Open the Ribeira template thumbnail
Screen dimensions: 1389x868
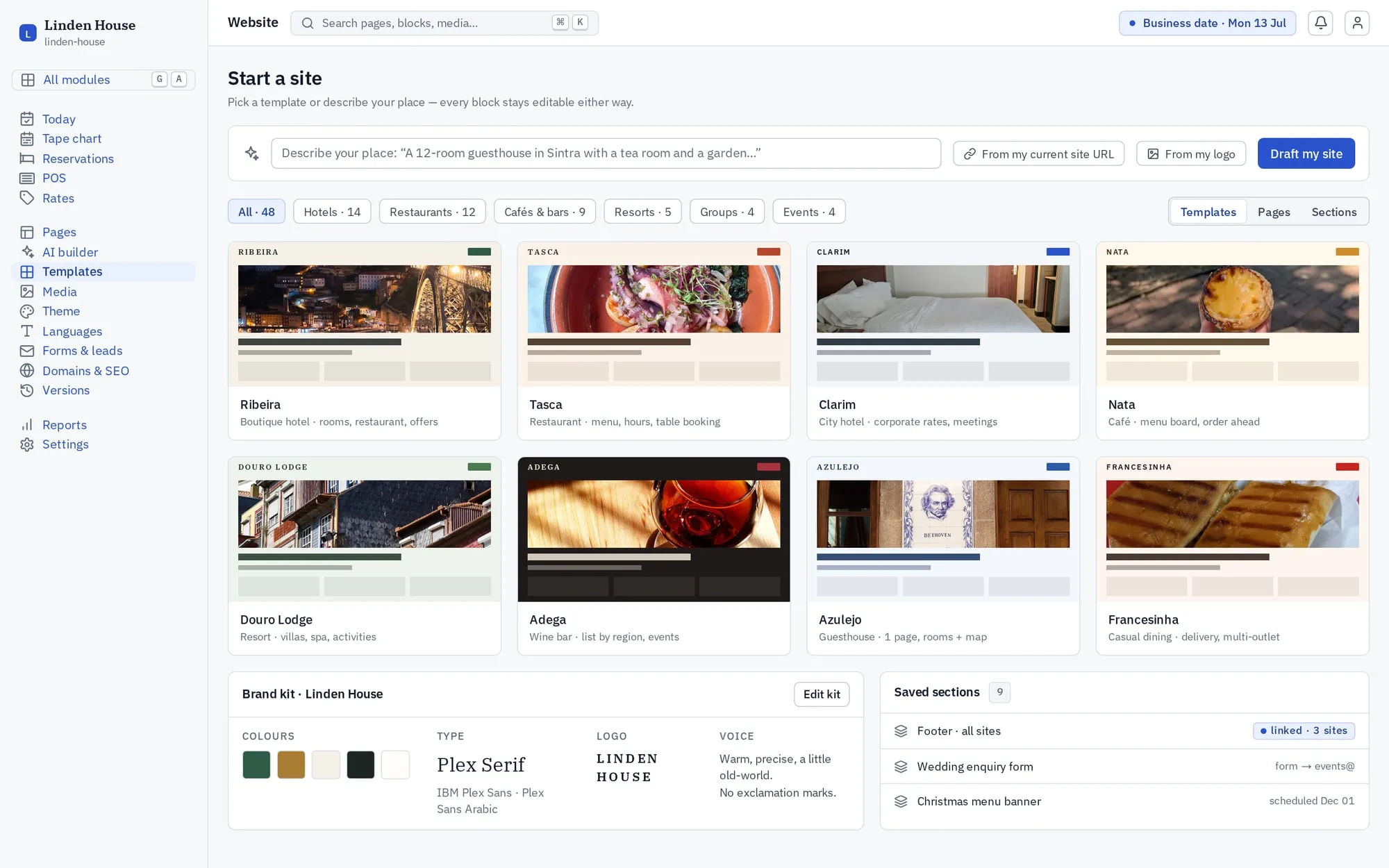point(365,314)
